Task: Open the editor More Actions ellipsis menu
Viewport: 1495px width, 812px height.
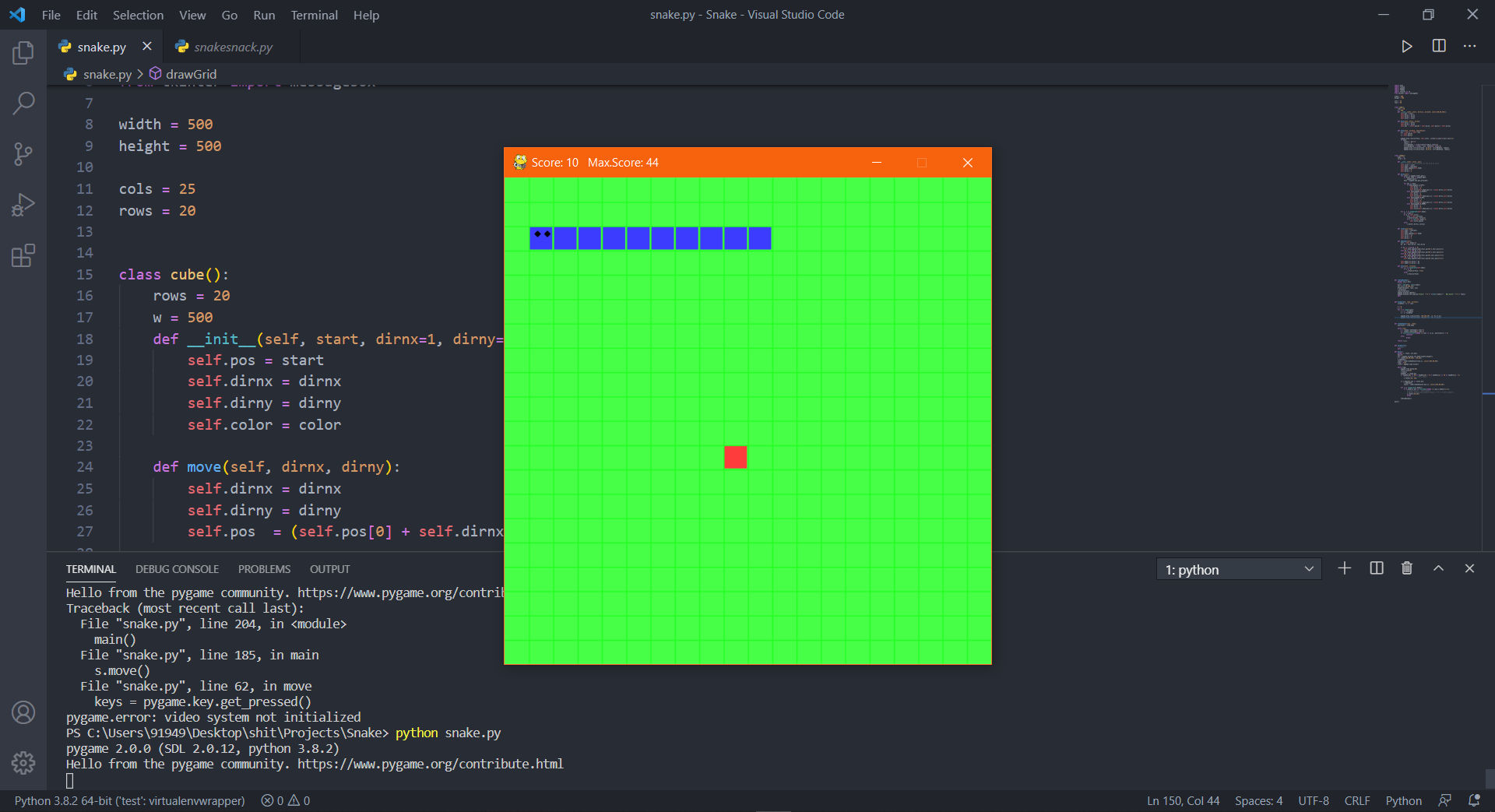Action: [x=1469, y=47]
